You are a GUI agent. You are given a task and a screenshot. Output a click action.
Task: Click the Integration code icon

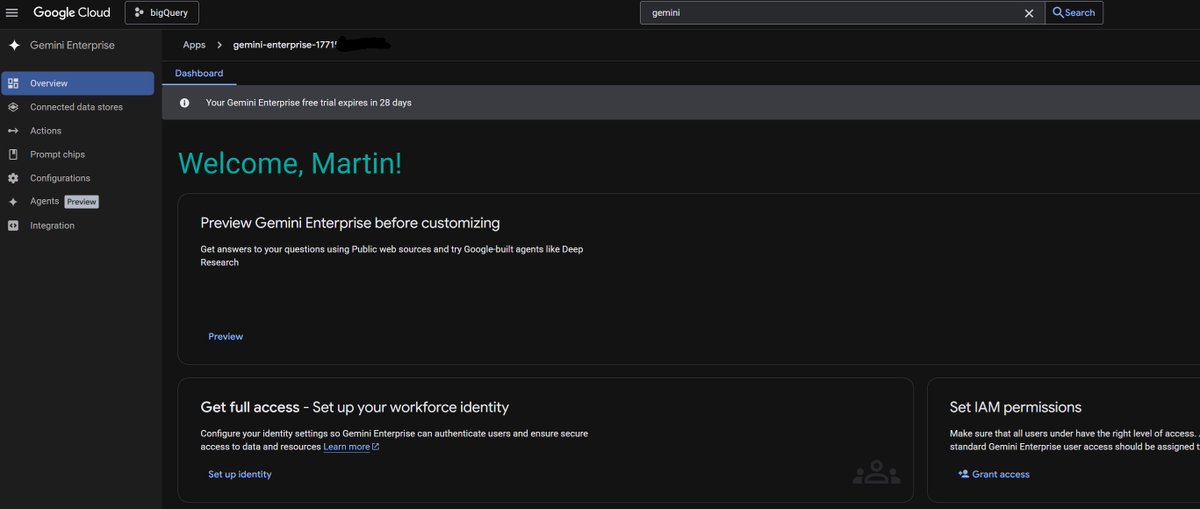[12, 225]
